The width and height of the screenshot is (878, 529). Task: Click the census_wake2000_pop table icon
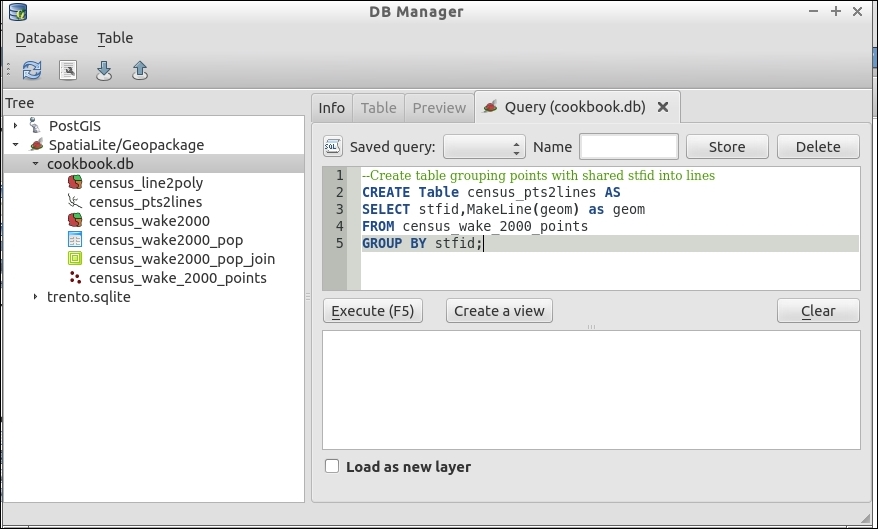(x=74, y=240)
